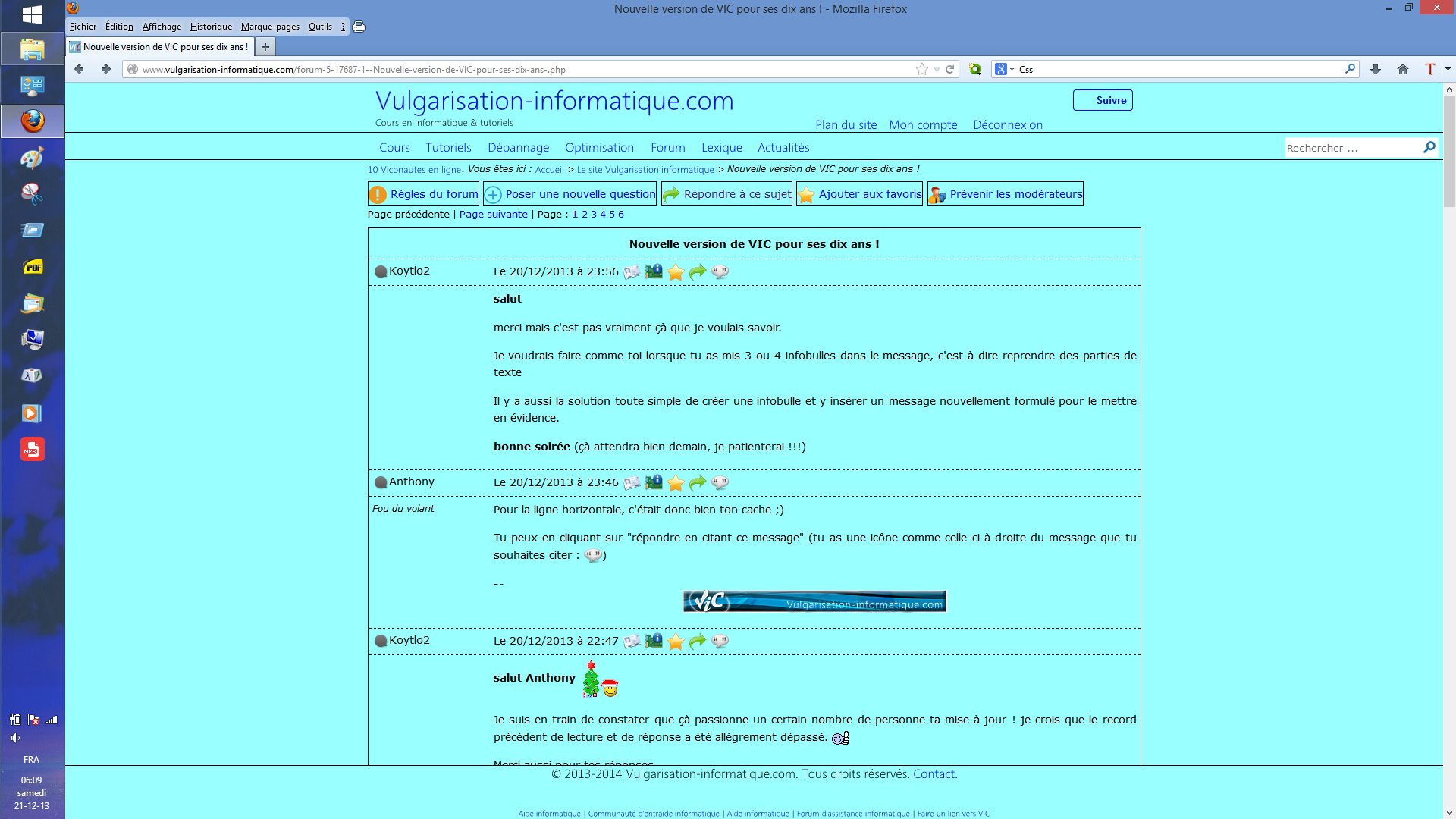Screen dimensions: 1456x819
Task: Click the print icon next to menu bar
Action: click(359, 27)
